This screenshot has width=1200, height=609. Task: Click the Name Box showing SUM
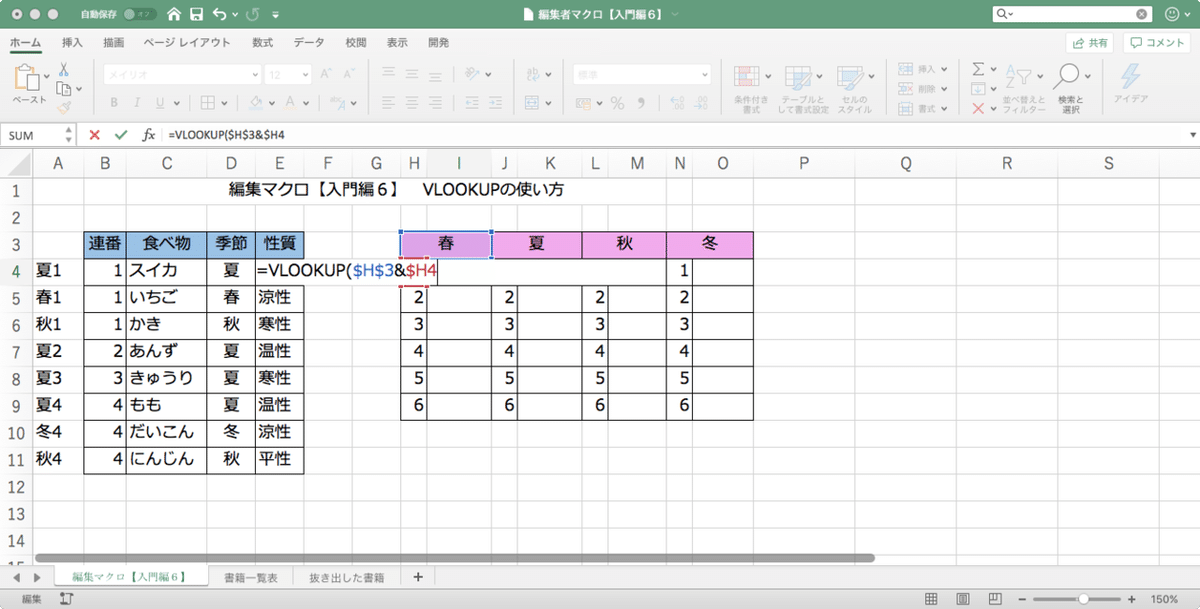[x=38, y=134]
